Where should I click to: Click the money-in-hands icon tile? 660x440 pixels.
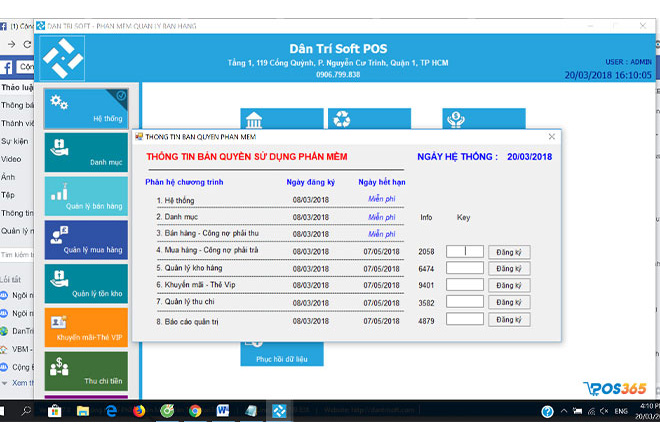(484, 119)
